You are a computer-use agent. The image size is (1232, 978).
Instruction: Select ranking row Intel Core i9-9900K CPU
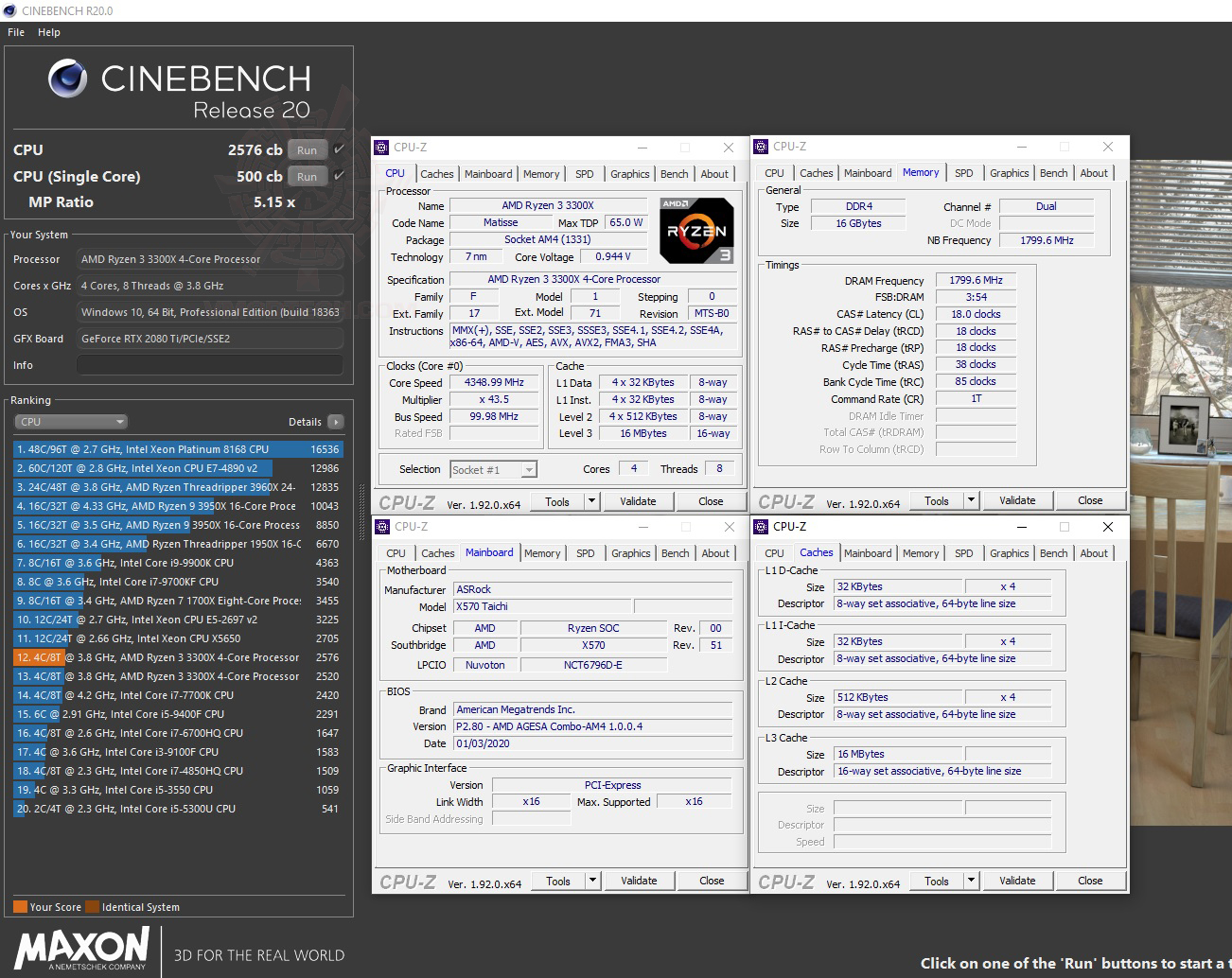tap(178, 563)
